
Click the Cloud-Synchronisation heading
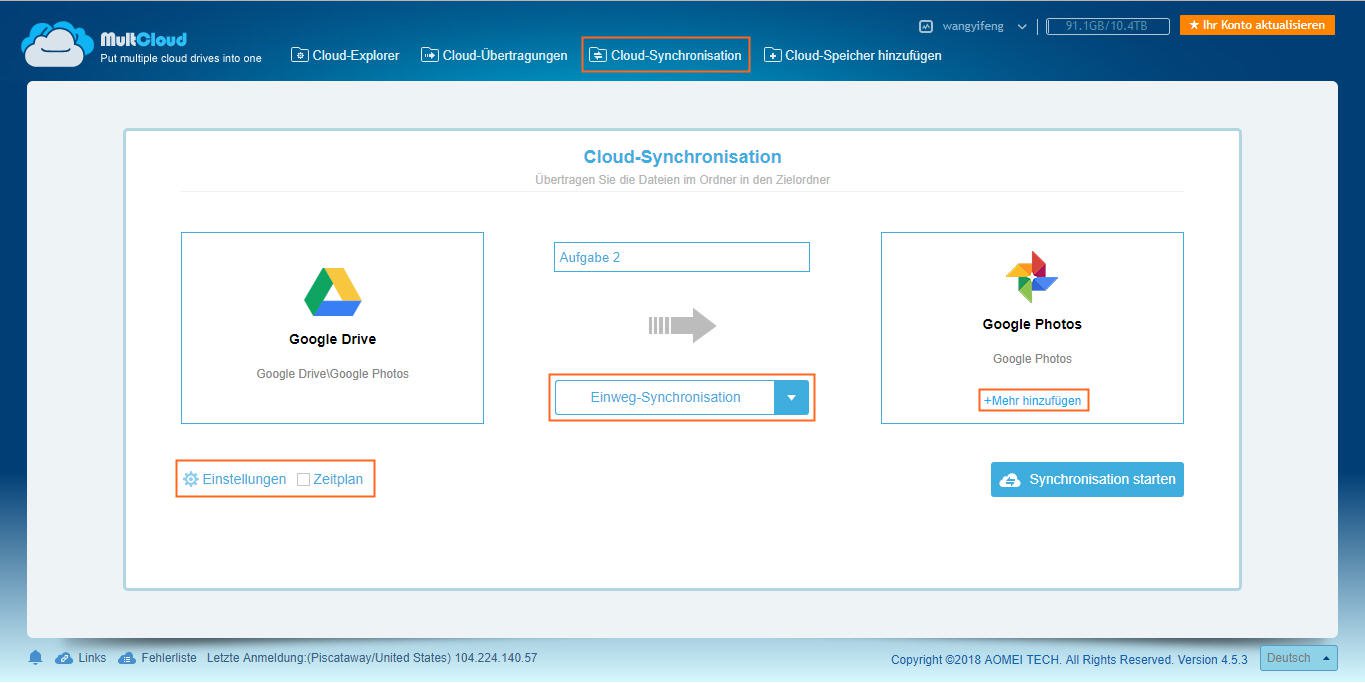tap(682, 157)
